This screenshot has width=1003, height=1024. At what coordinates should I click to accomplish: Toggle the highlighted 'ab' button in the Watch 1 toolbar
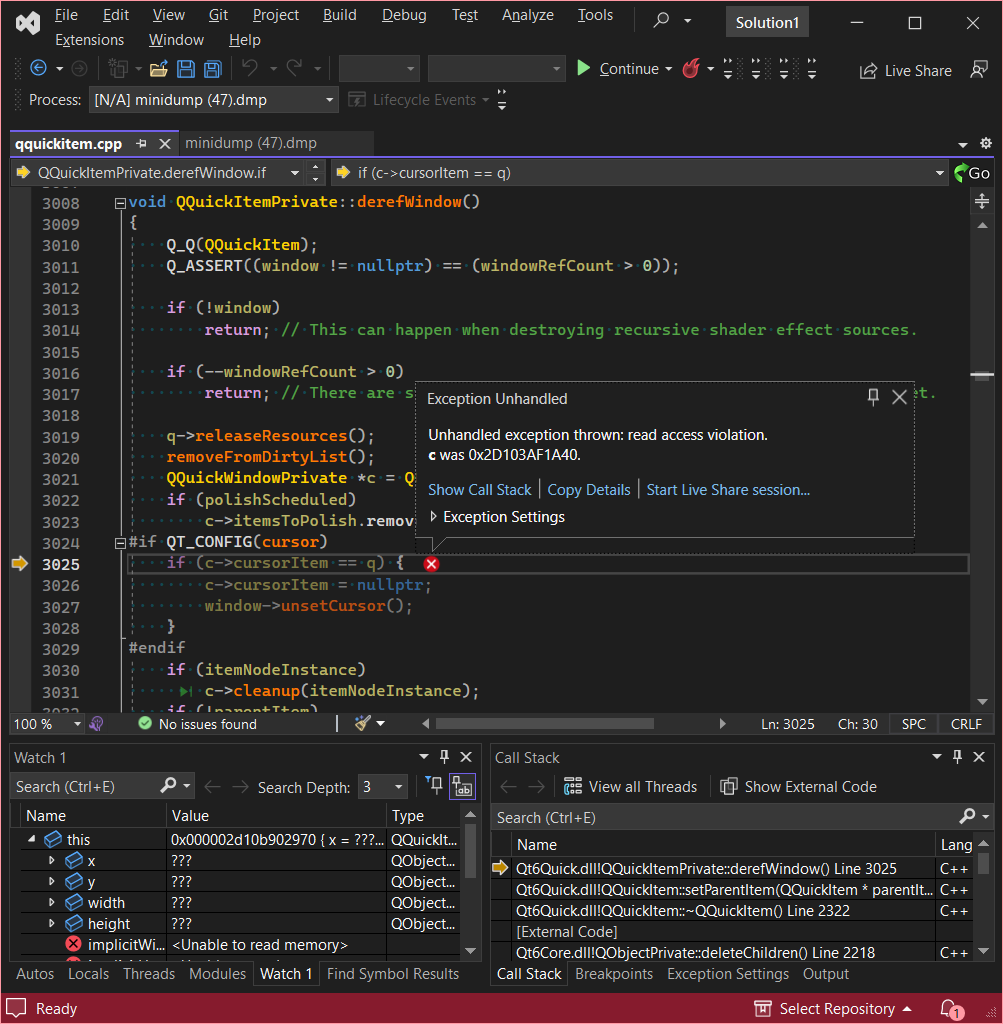462,786
